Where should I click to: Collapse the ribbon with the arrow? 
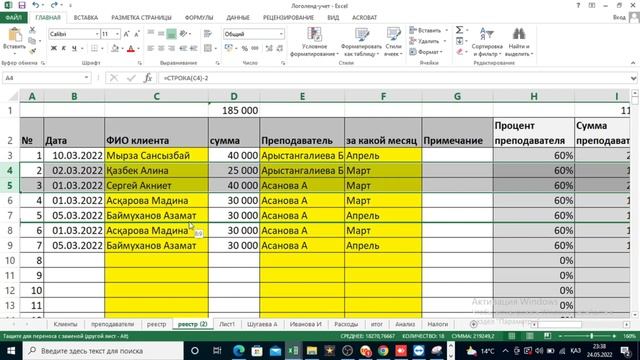tap(633, 63)
